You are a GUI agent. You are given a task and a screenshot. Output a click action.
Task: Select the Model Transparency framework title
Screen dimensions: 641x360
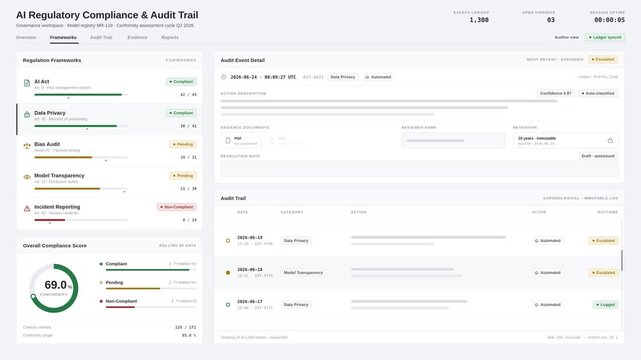[59, 175]
